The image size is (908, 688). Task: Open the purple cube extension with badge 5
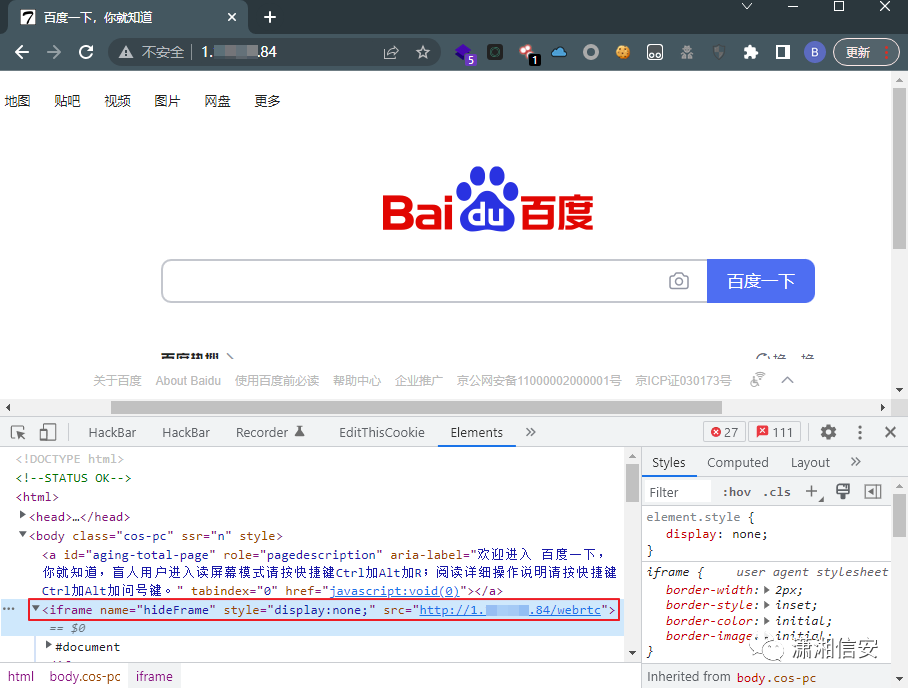tap(464, 54)
